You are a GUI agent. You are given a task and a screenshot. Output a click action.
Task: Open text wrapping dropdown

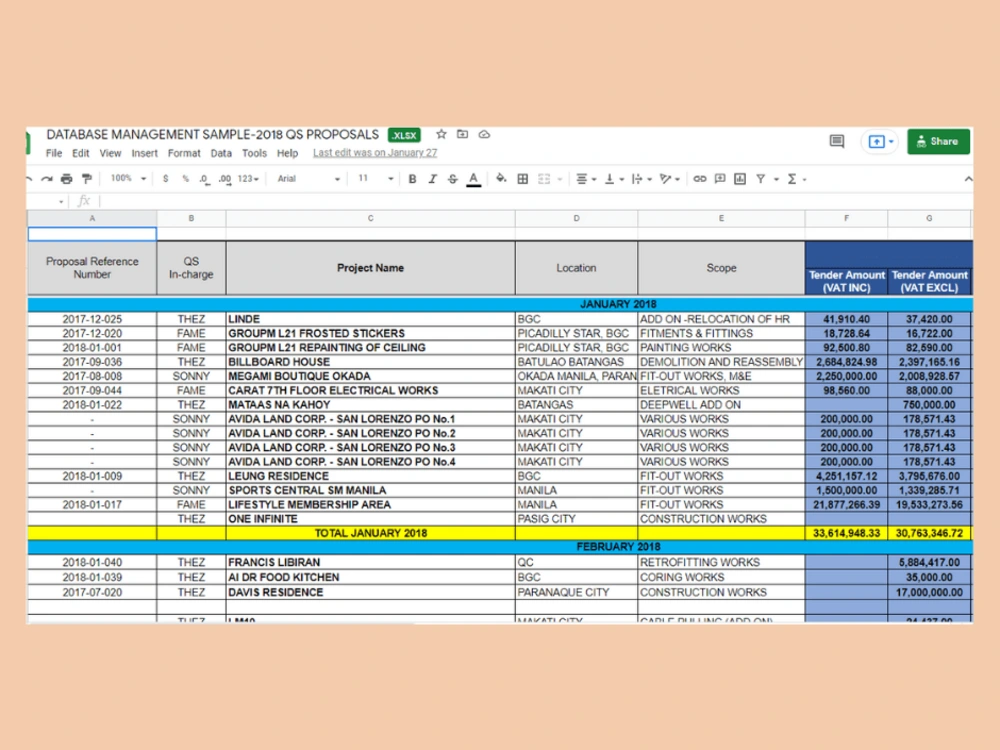point(642,179)
